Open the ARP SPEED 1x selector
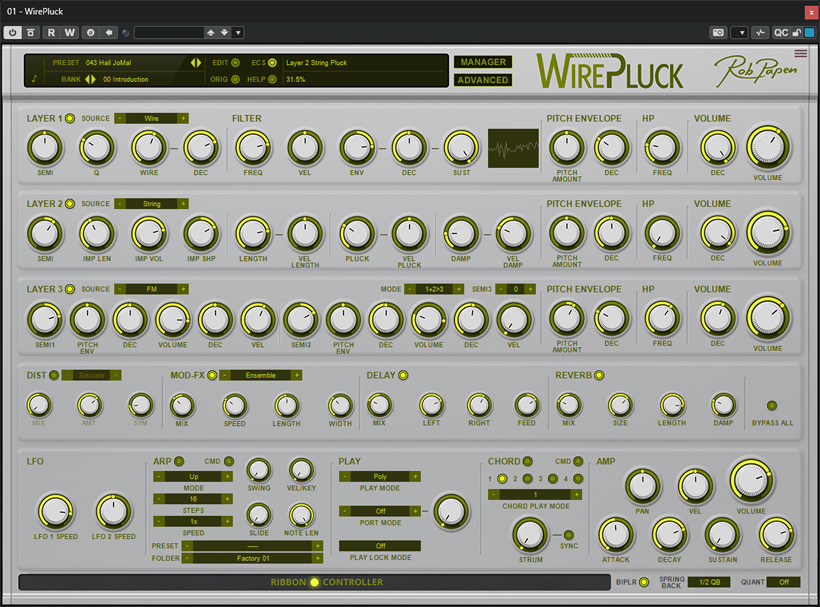820x607 pixels. click(193, 522)
